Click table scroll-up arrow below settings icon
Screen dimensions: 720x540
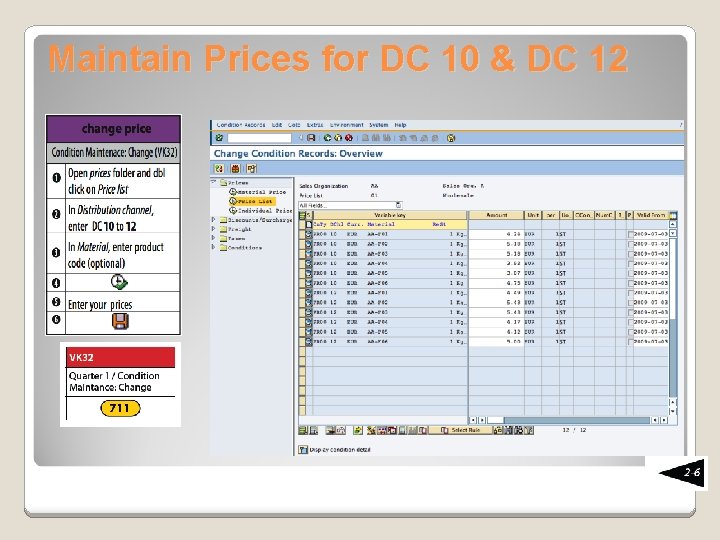pyautogui.click(x=673, y=225)
